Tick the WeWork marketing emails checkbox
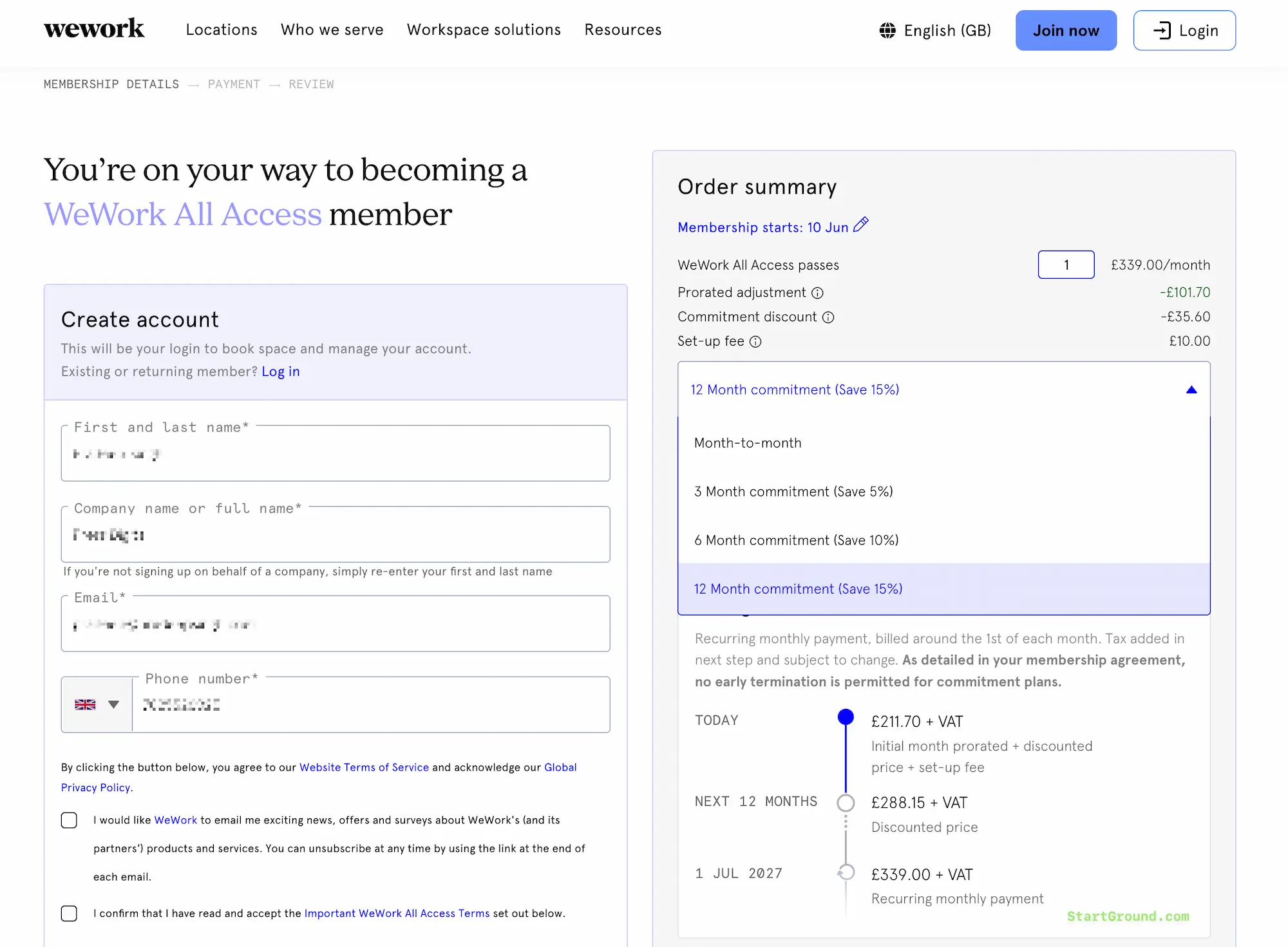This screenshot has width=1288, height=947. click(69, 820)
